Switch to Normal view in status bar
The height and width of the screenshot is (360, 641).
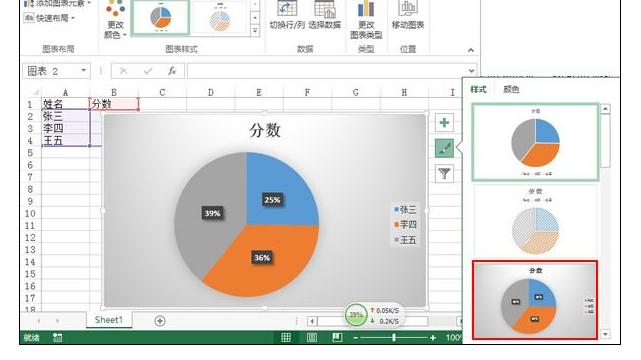point(286,338)
